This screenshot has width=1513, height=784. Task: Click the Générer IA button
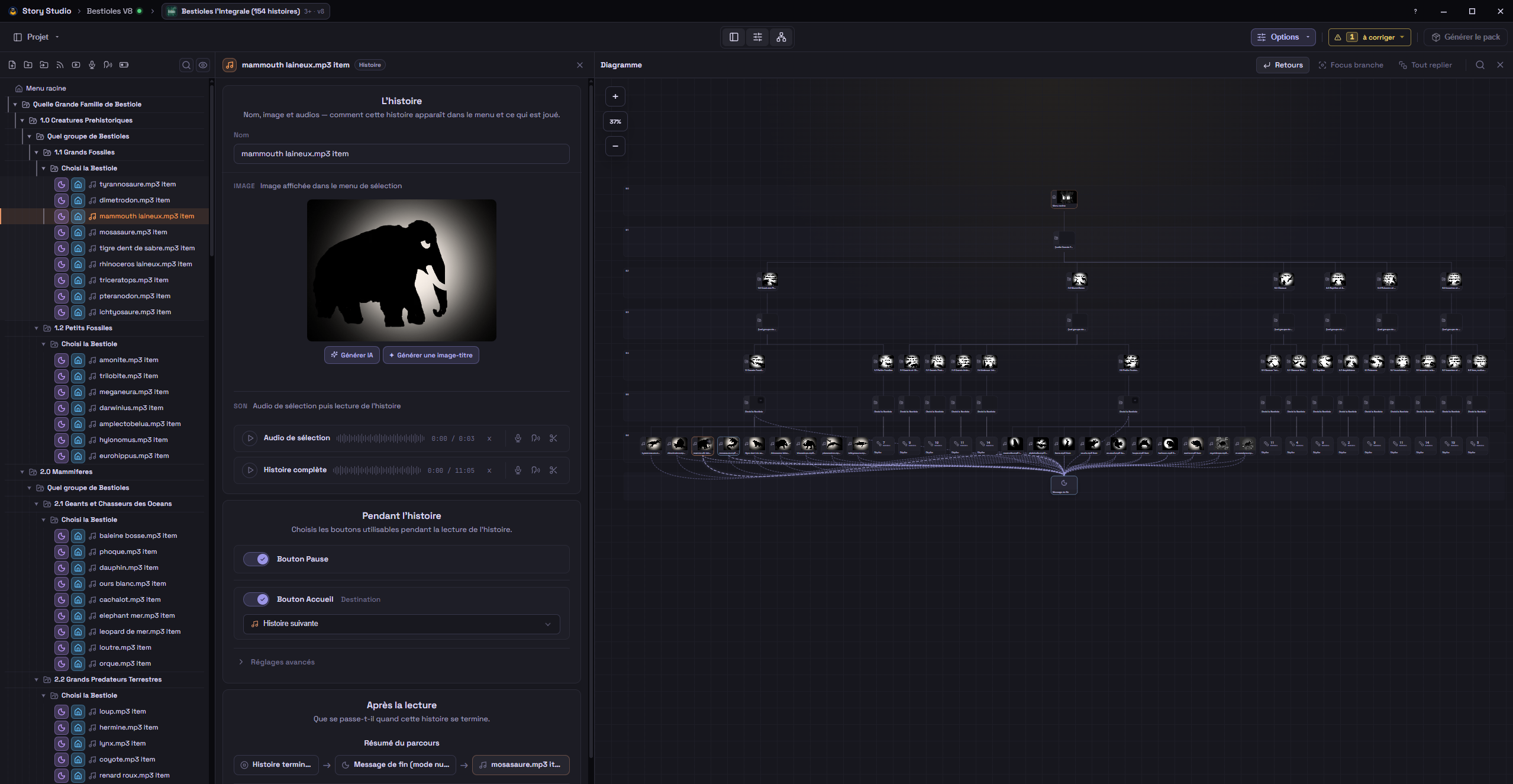352,355
